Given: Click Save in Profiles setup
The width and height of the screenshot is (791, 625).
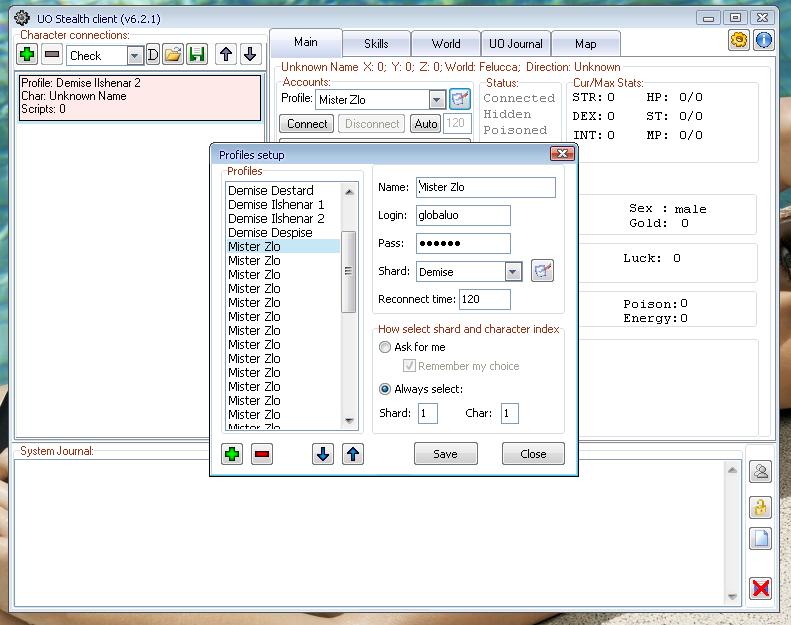Looking at the screenshot, I should pyautogui.click(x=445, y=454).
